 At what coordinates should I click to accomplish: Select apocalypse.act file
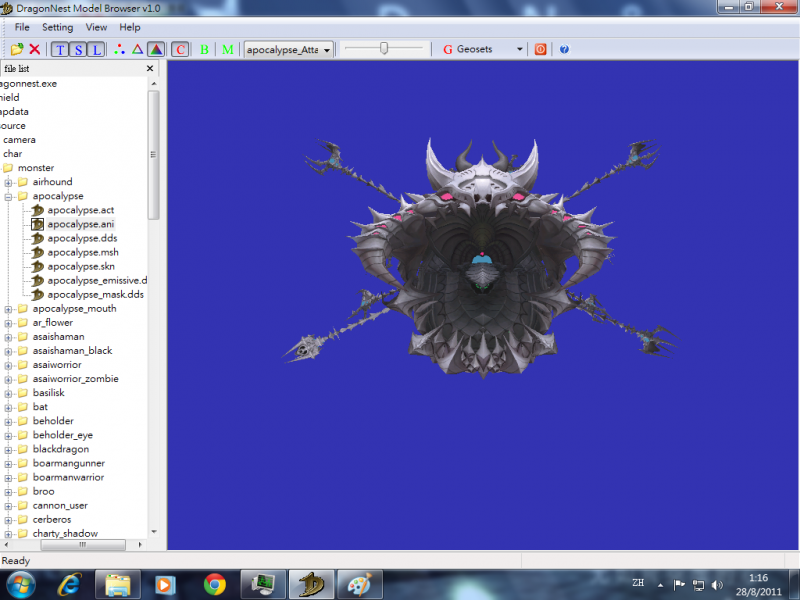81,210
